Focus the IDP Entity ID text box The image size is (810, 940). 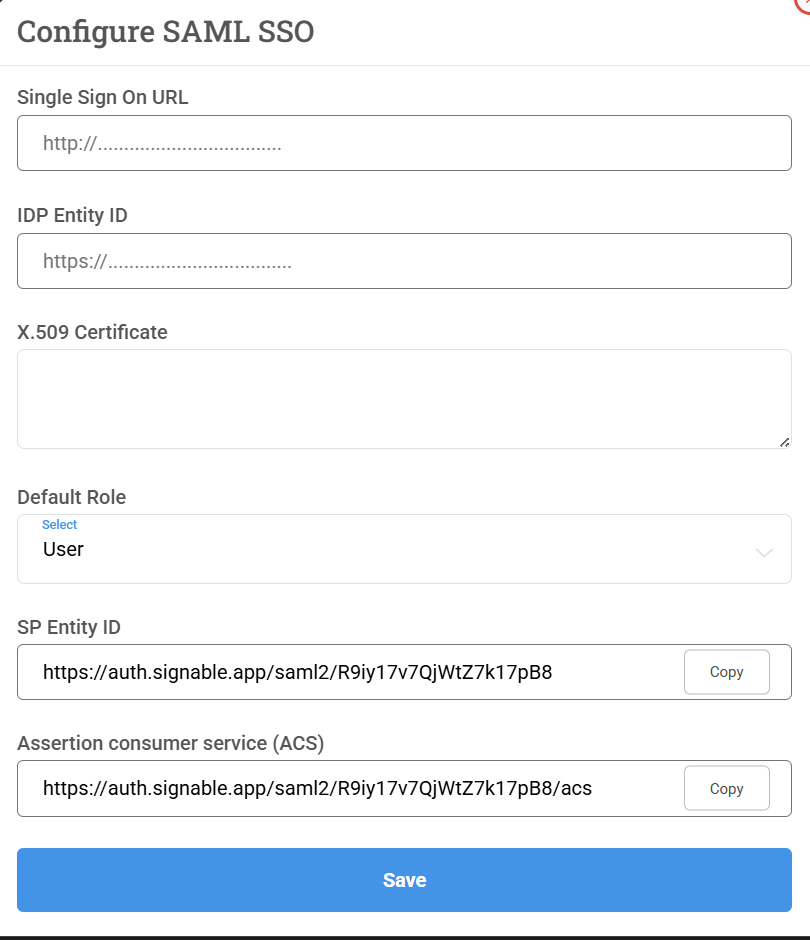coord(404,261)
